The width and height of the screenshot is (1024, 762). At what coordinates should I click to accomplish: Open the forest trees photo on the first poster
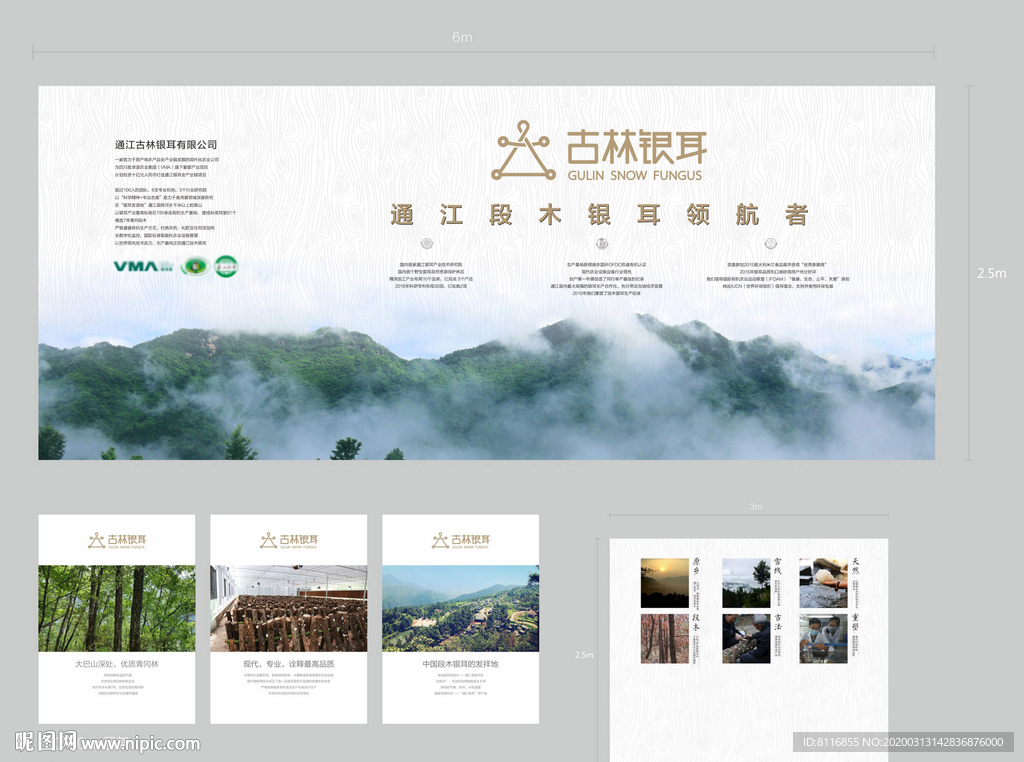(117, 609)
